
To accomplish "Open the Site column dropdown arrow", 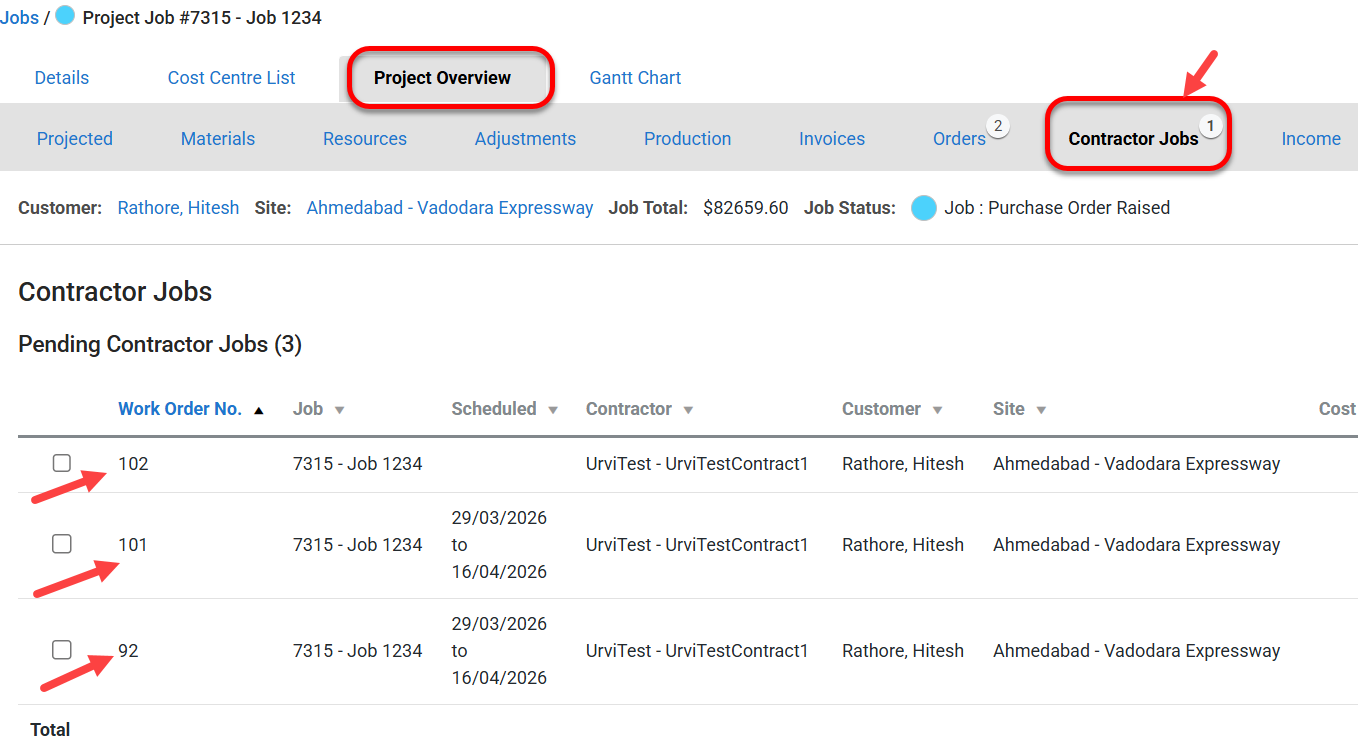I will coord(1041,410).
